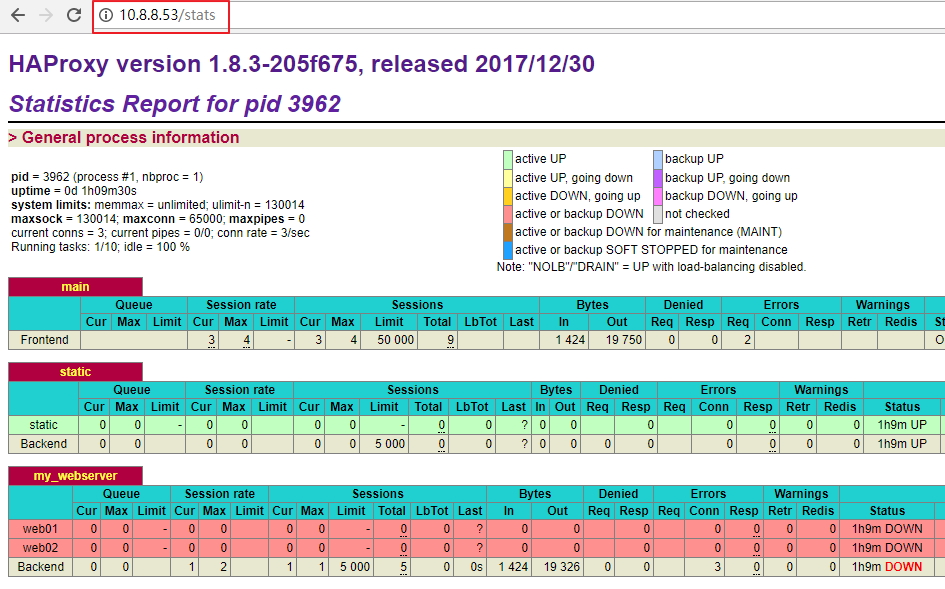The image size is (945, 589).
Task: Reload the stats page
Action: tap(74, 15)
